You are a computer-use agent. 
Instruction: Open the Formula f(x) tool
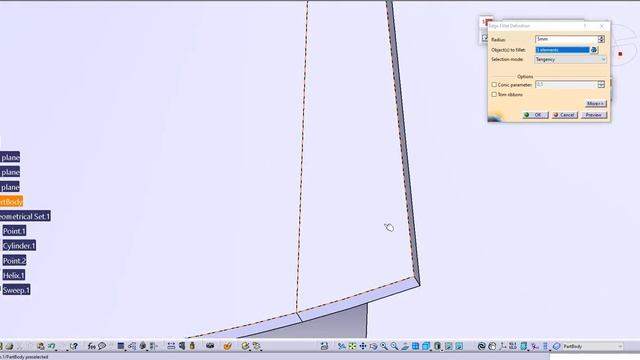91,346
